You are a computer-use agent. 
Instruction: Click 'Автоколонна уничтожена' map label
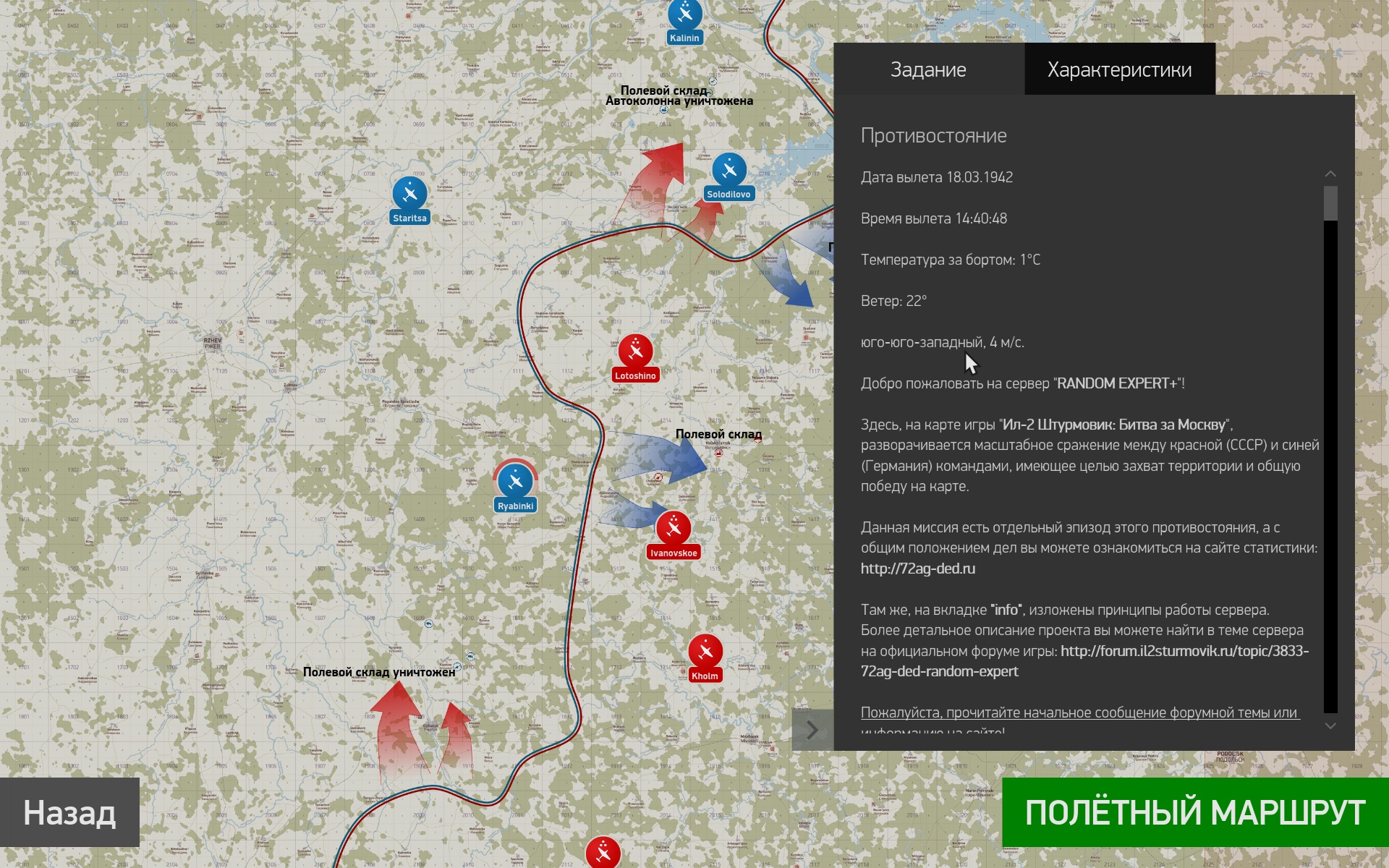click(x=679, y=101)
